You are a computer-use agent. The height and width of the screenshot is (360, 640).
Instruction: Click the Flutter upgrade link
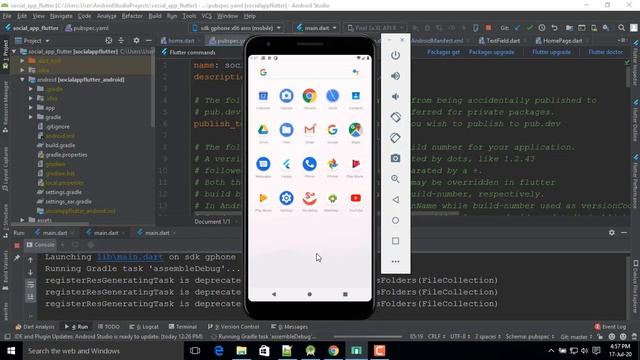551,52
